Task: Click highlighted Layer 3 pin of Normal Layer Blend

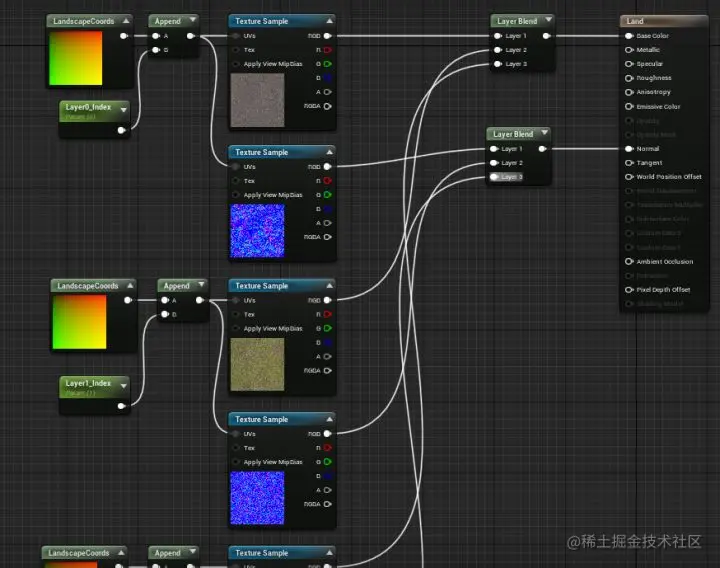Action: [x=494, y=177]
